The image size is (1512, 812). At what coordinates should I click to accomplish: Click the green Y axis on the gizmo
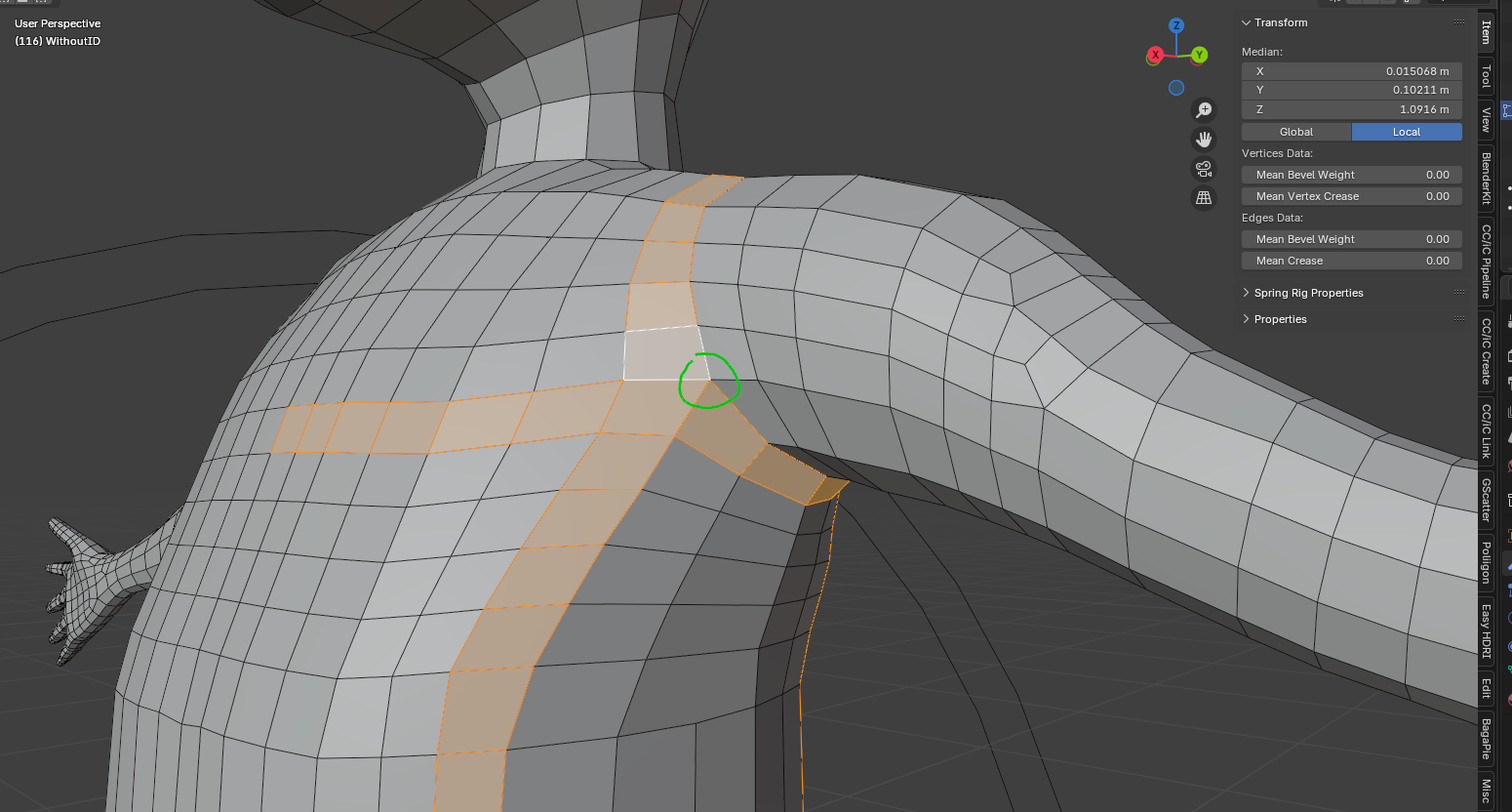click(x=1199, y=55)
